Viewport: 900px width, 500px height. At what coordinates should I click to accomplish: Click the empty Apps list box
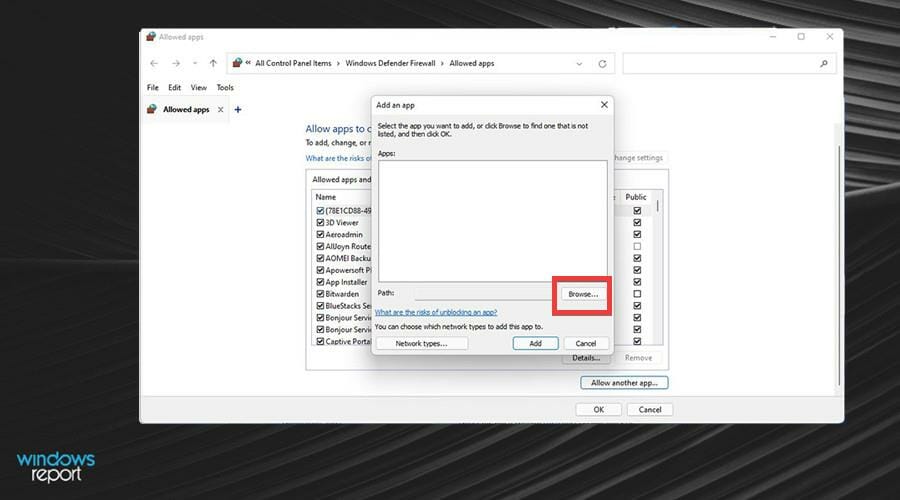(x=492, y=221)
